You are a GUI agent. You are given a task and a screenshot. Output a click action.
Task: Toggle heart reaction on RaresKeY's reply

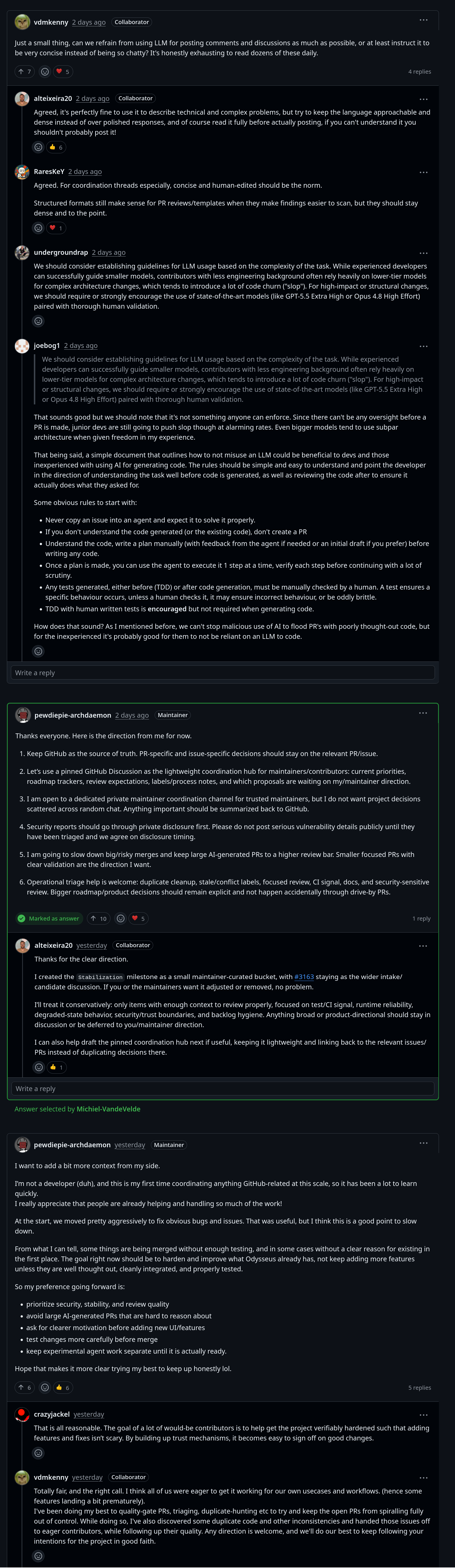pyautogui.click(x=56, y=228)
